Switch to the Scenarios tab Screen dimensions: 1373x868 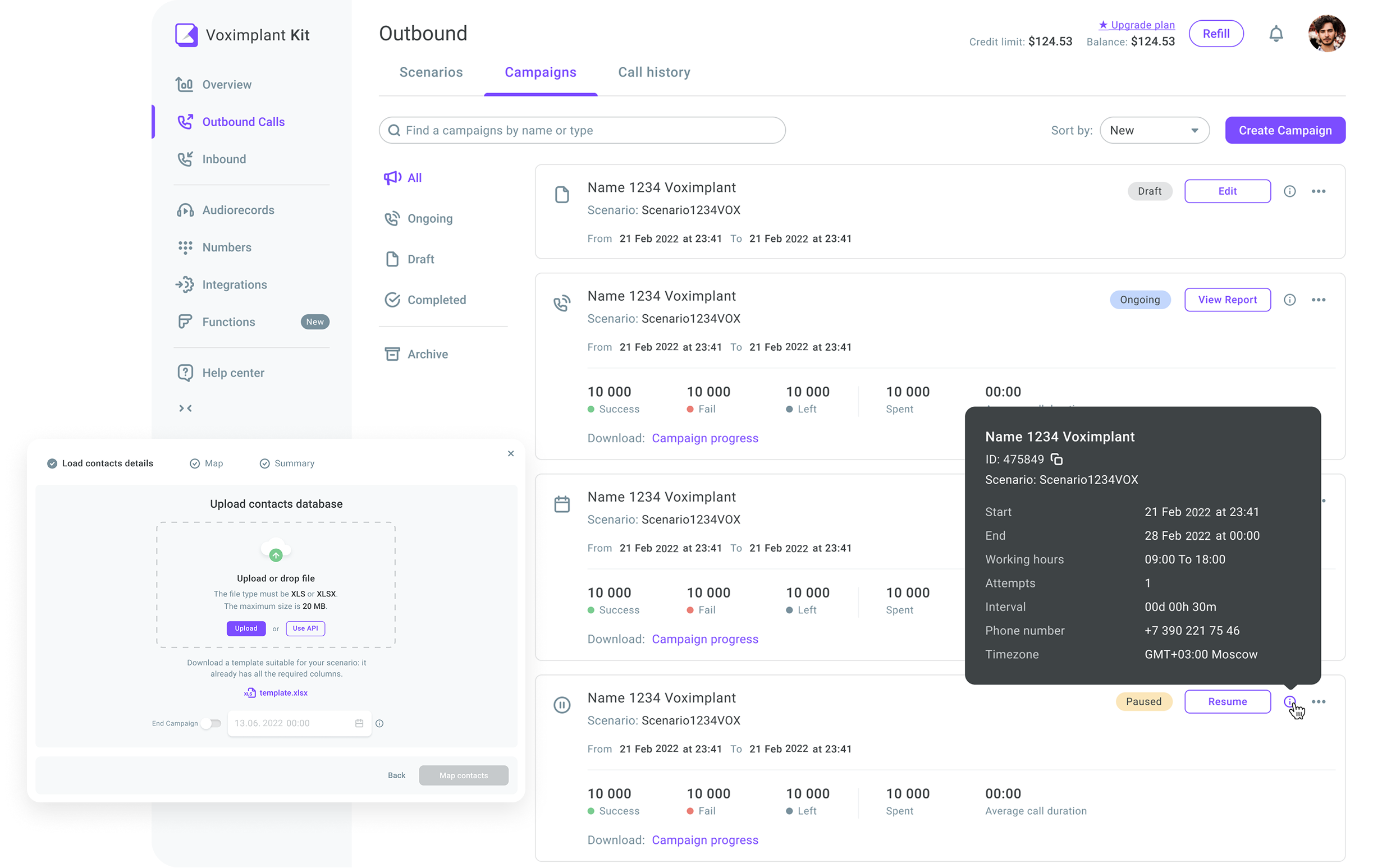pyautogui.click(x=431, y=72)
